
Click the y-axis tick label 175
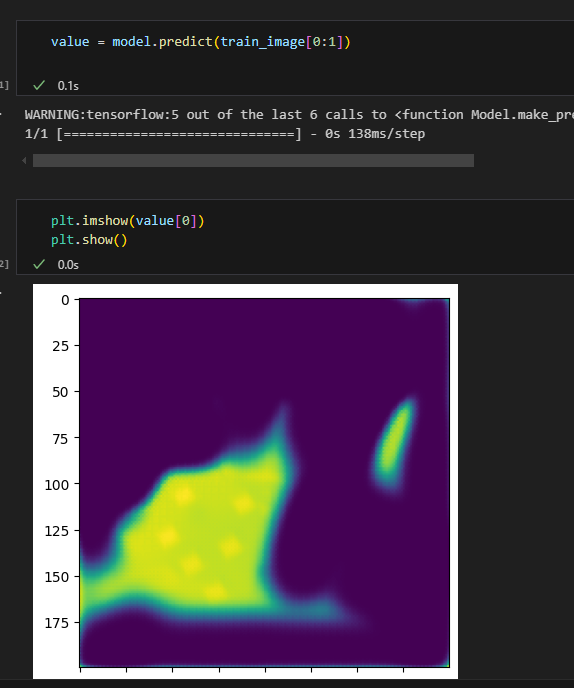[57, 623]
